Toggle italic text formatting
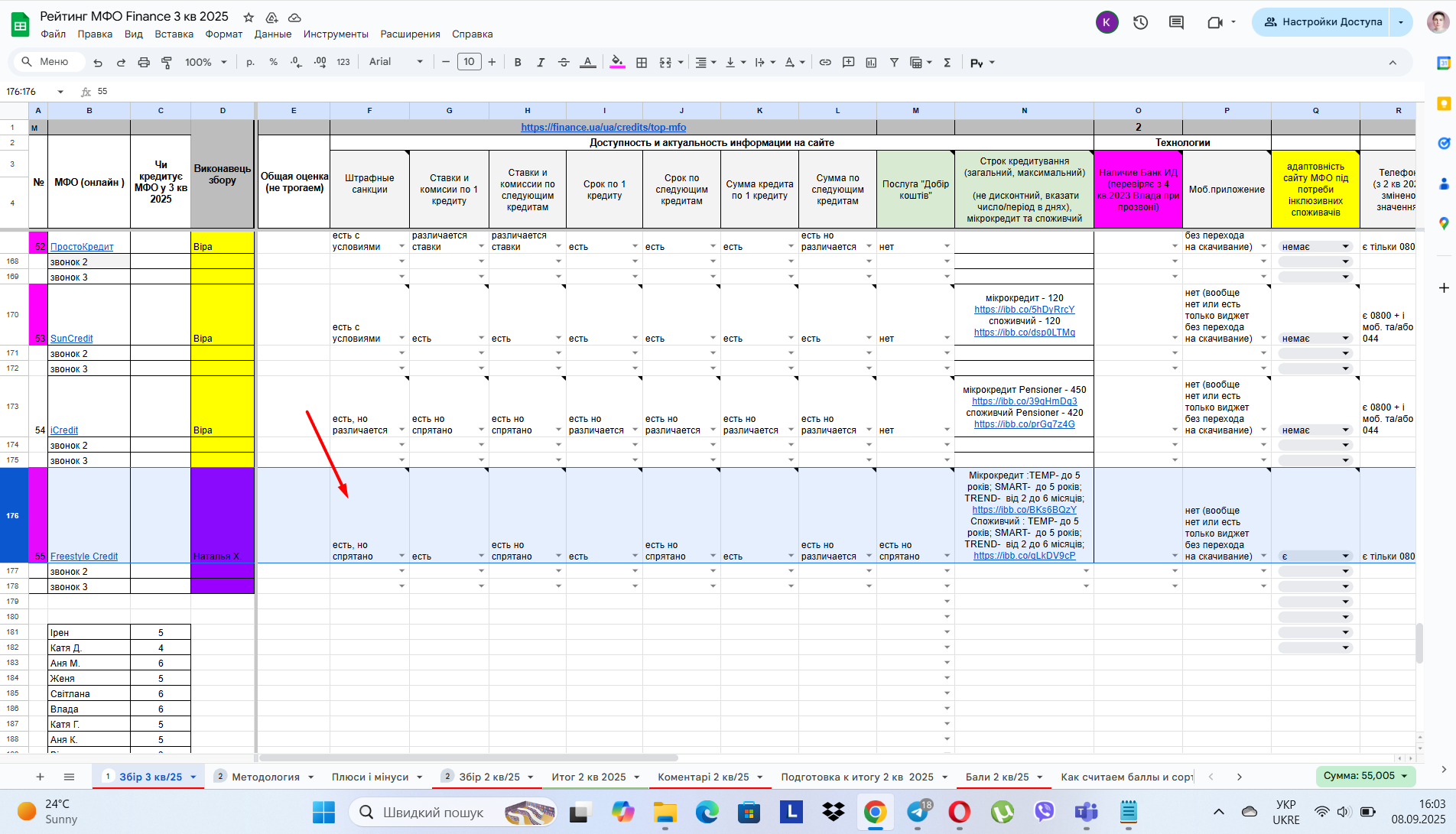This screenshot has height=834, width=1456. [x=541, y=63]
